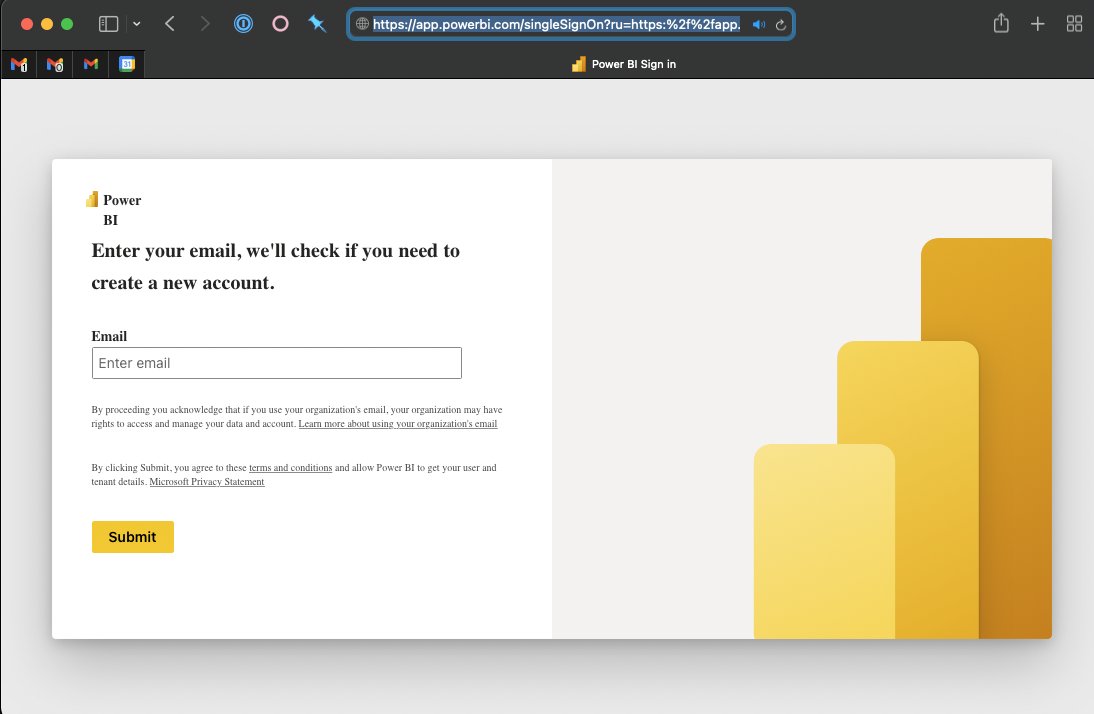This screenshot has height=714, width=1094.
Task: Open a new tab with plus icon
Action: click(x=1037, y=24)
